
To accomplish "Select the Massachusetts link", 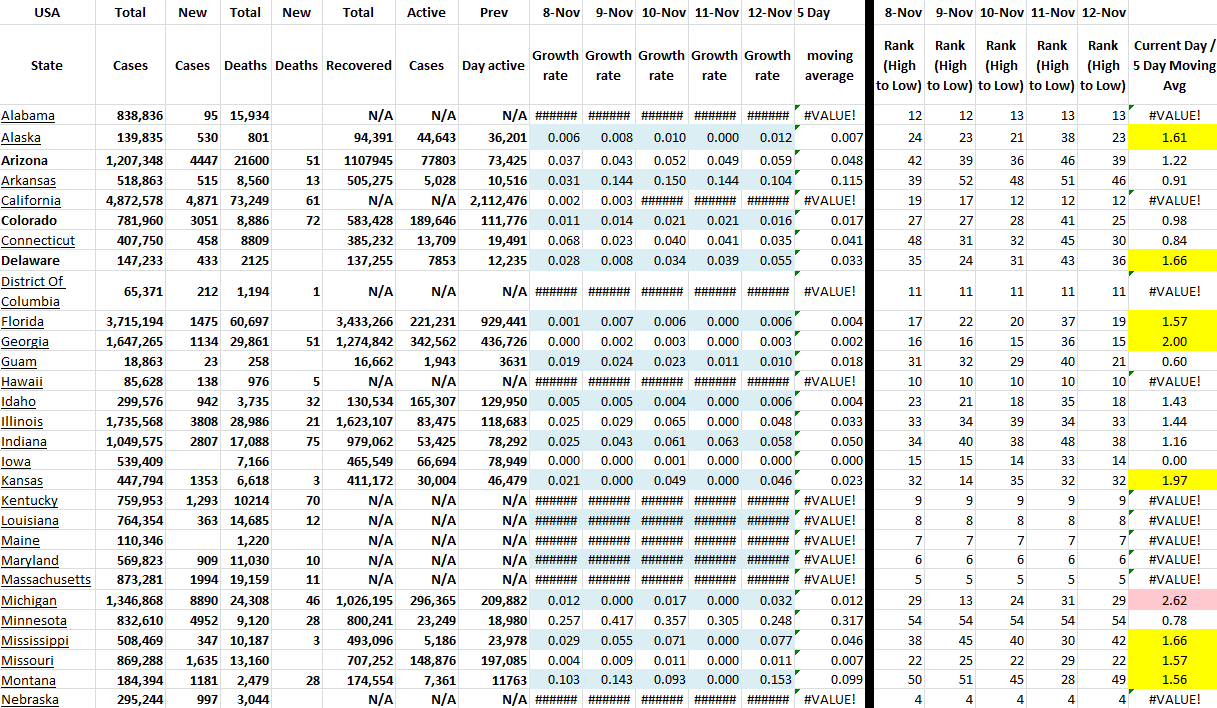I will [x=46, y=580].
